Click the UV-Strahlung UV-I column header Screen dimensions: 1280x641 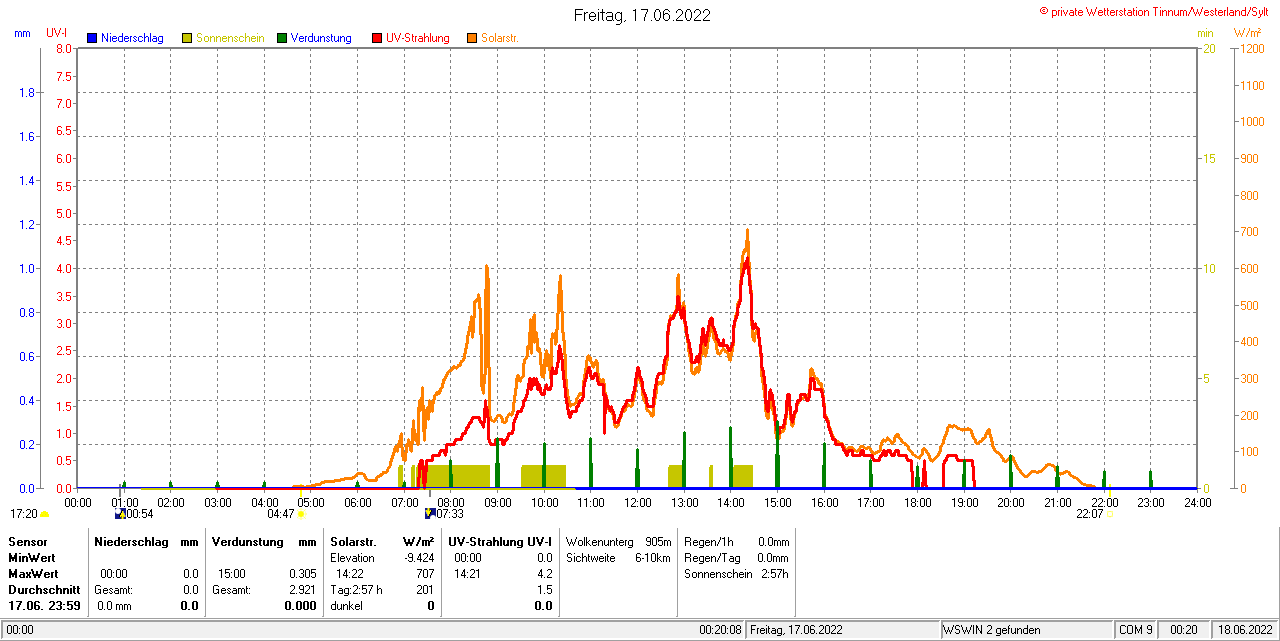tap(500, 541)
